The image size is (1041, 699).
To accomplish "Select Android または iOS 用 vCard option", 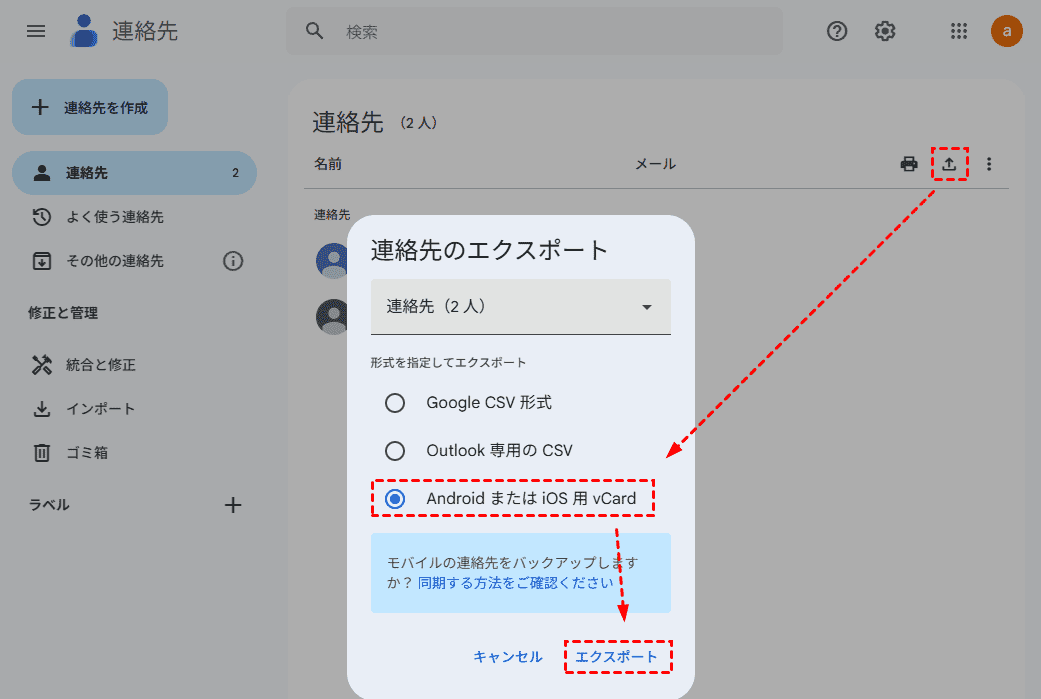I will [x=395, y=498].
